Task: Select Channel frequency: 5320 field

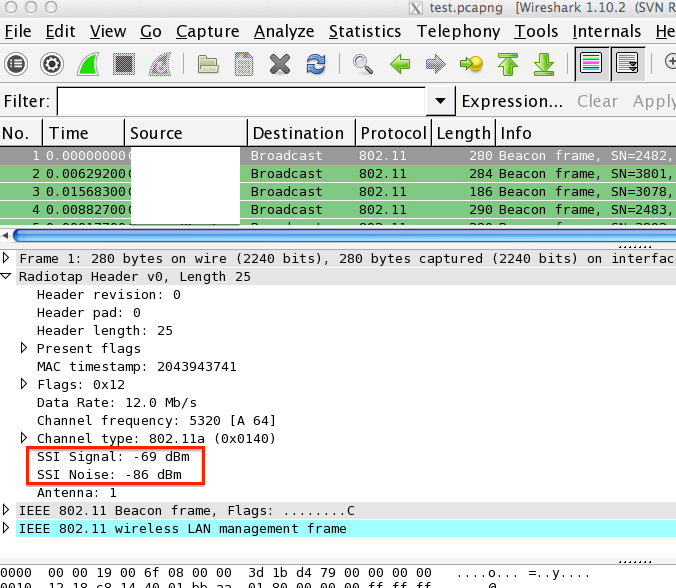Action: coord(156,421)
